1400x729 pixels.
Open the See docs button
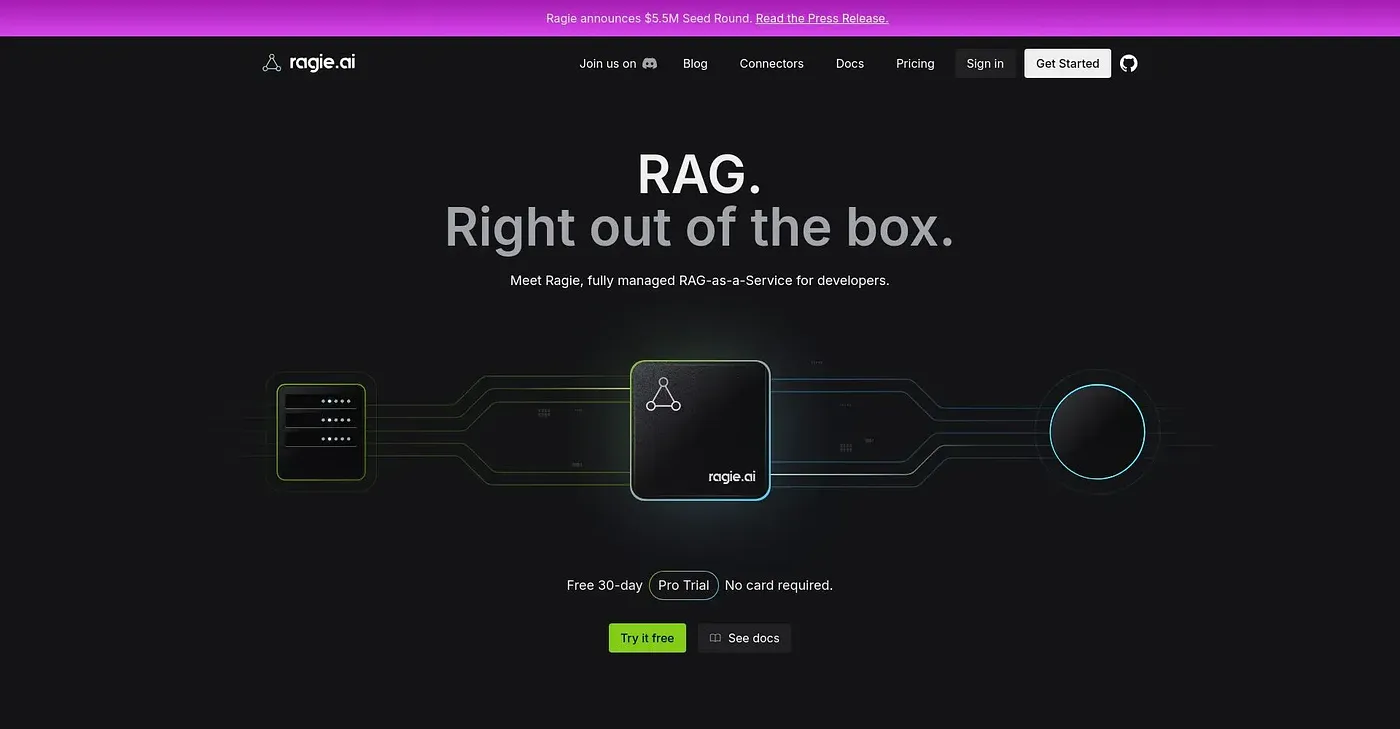click(744, 638)
